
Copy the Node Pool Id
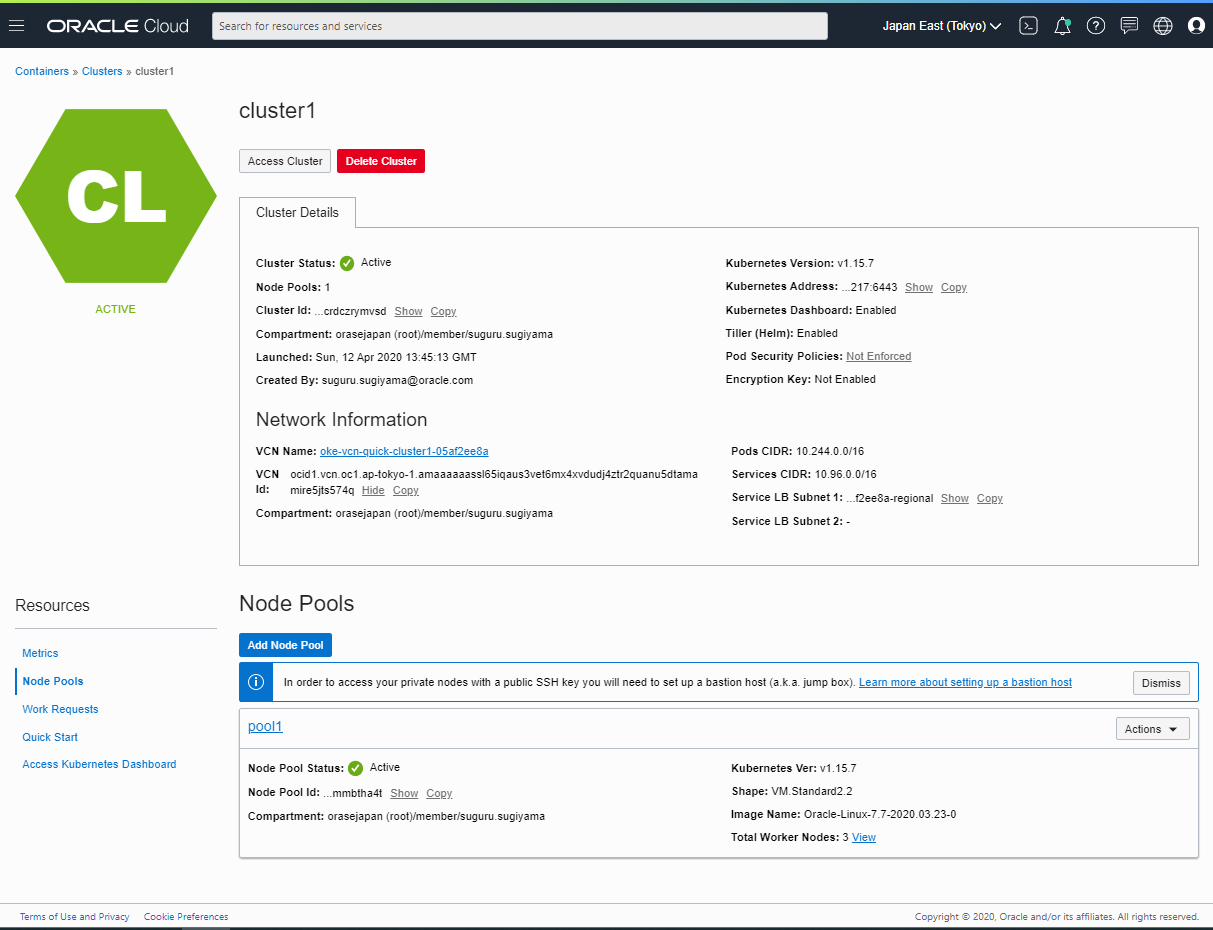pyautogui.click(x=439, y=793)
